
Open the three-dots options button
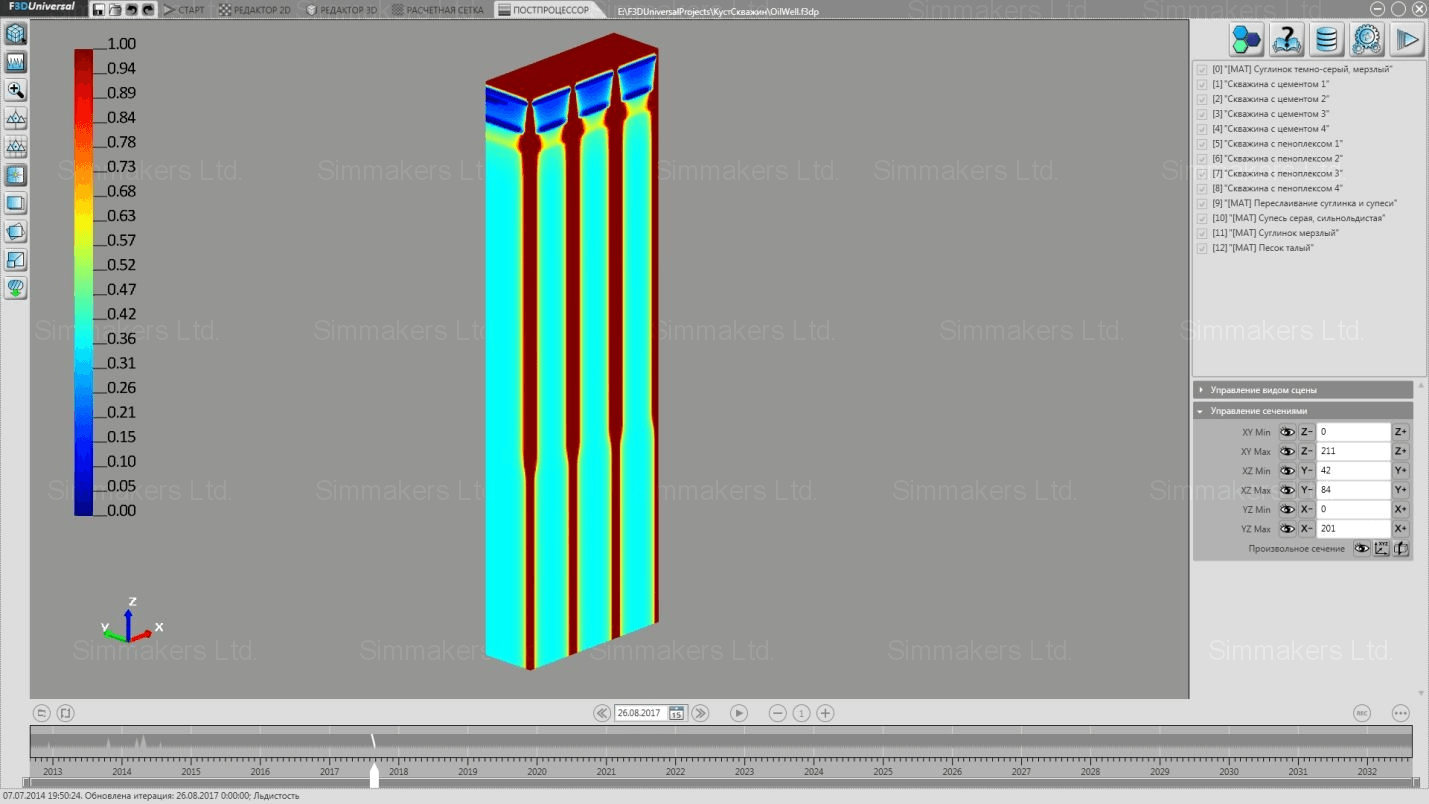coord(1400,713)
